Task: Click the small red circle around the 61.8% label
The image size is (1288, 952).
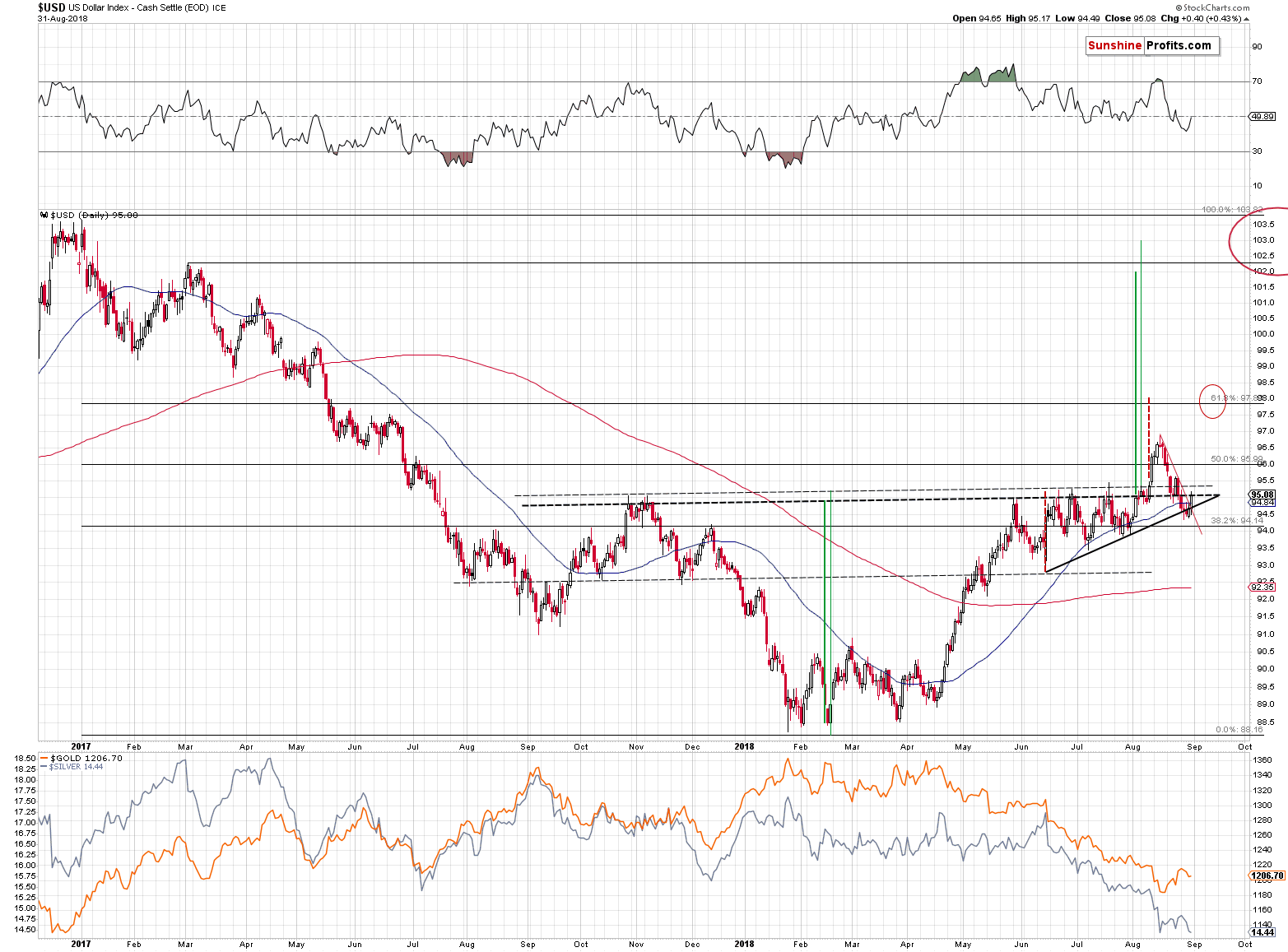Action: [1212, 402]
